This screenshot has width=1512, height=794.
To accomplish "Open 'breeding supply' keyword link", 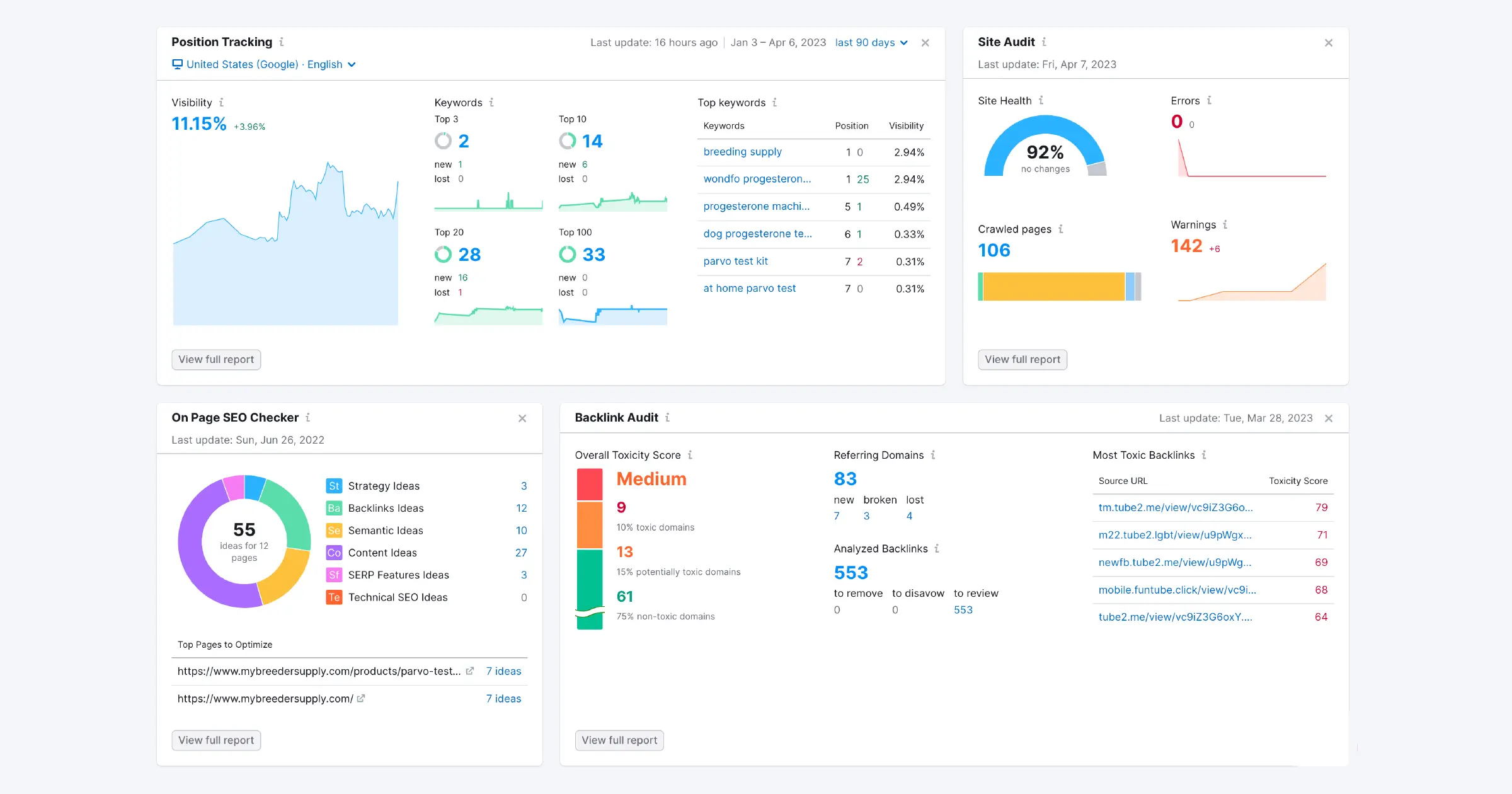I will (x=742, y=152).
